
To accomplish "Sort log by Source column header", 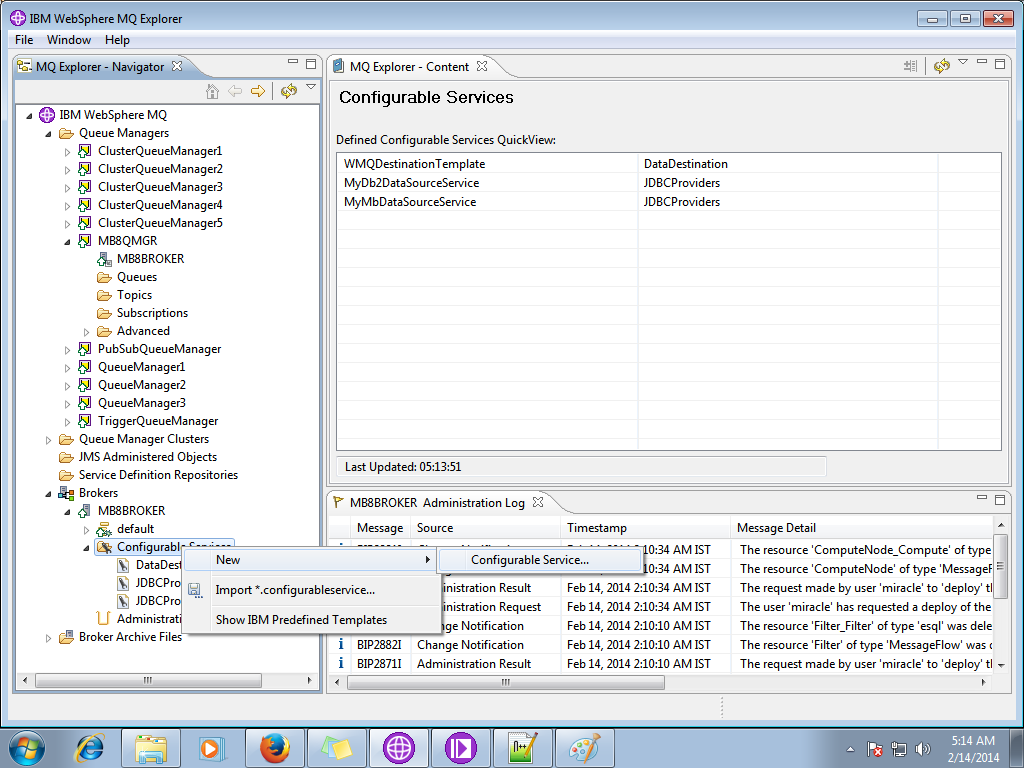I will pos(485,528).
